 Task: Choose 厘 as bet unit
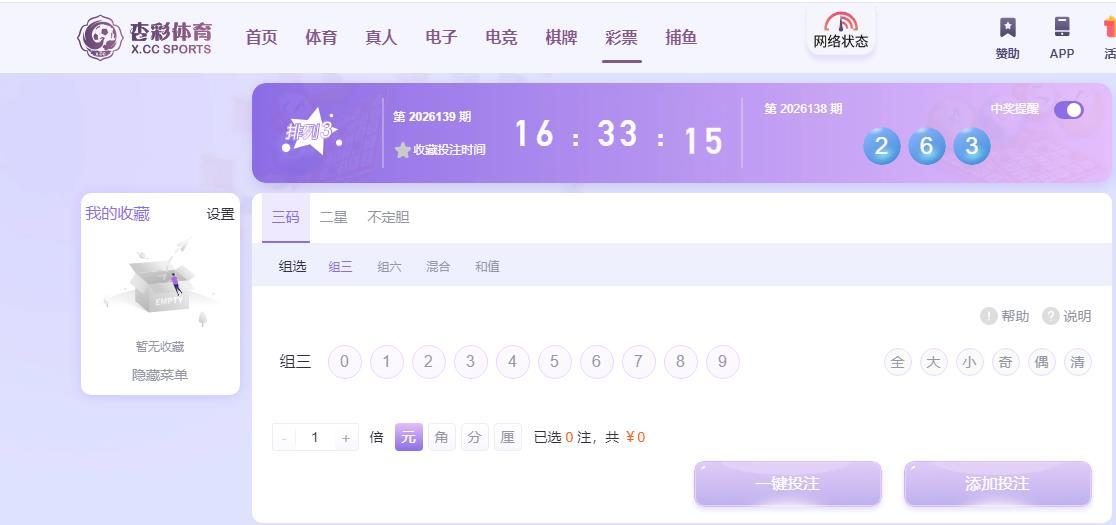[x=507, y=438]
